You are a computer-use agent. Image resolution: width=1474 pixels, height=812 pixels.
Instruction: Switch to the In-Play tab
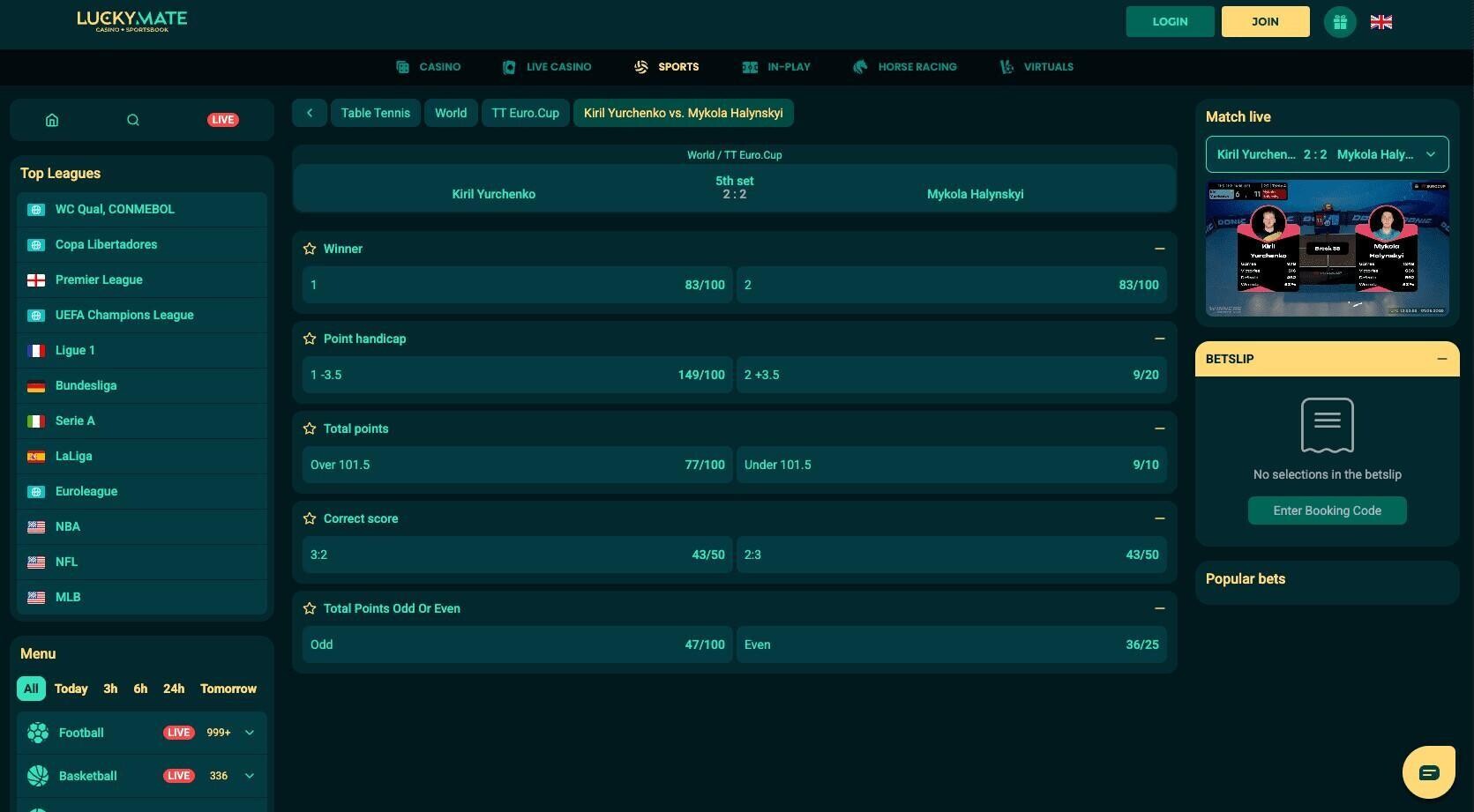pyautogui.click(x=776, y=67)
